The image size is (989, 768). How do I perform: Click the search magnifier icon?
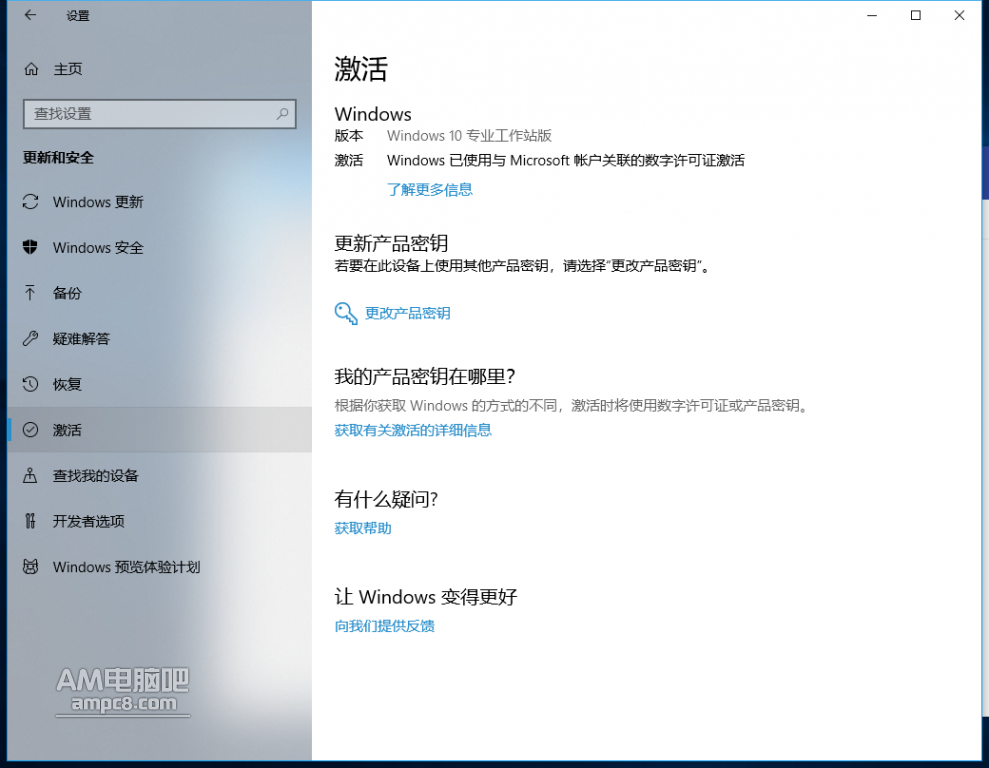point(283,113)
